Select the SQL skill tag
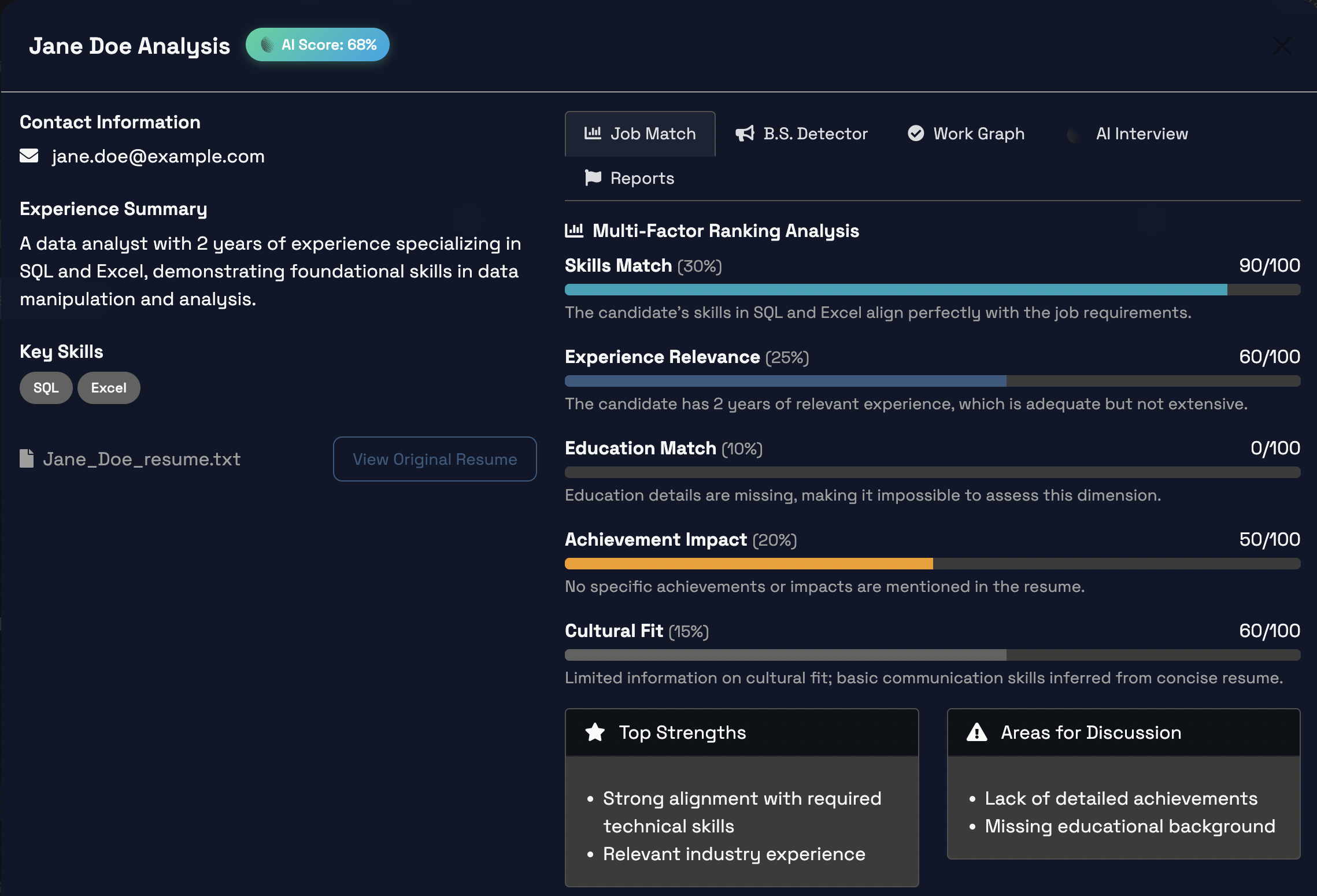This screenshot has width=1317, height=896. click(46, 388)
